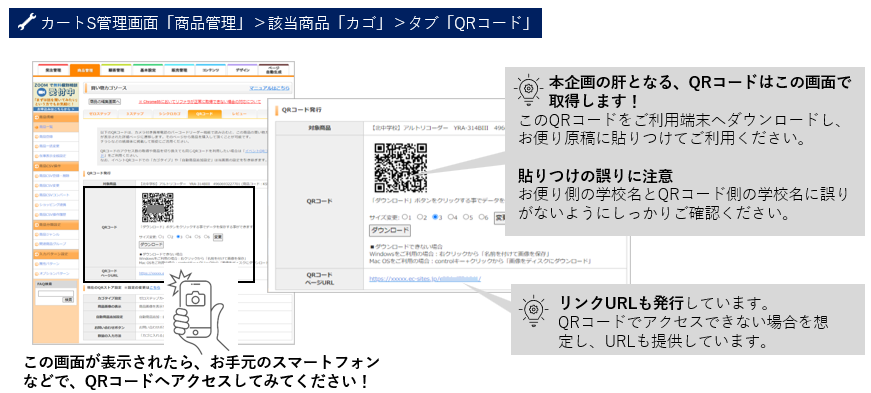This screenshot has width=871, height=393.
Task: Open red Chrome referrer notice link
Action: click(x=199, y=101)
